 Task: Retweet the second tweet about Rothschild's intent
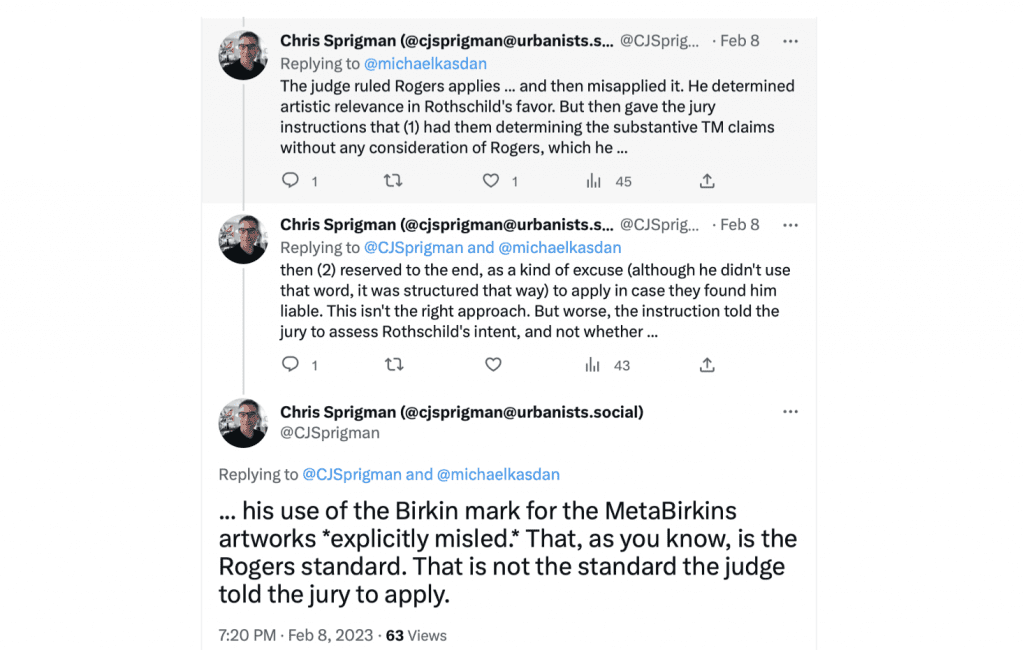[394, 365]
